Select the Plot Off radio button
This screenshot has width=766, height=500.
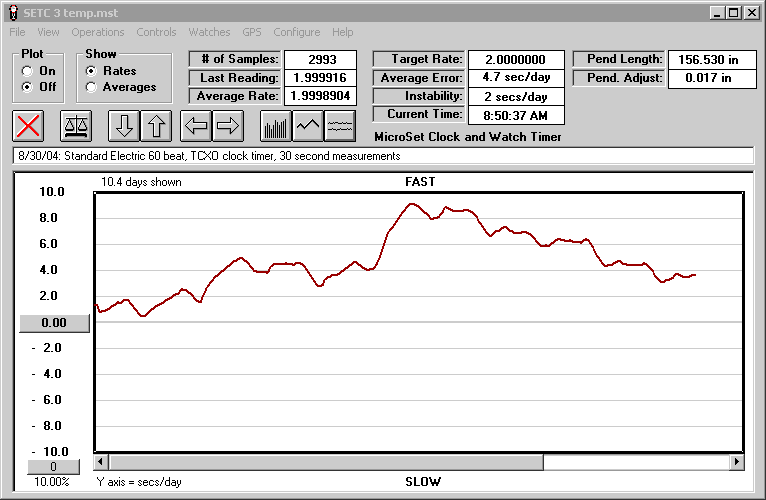tap(26, 87)
